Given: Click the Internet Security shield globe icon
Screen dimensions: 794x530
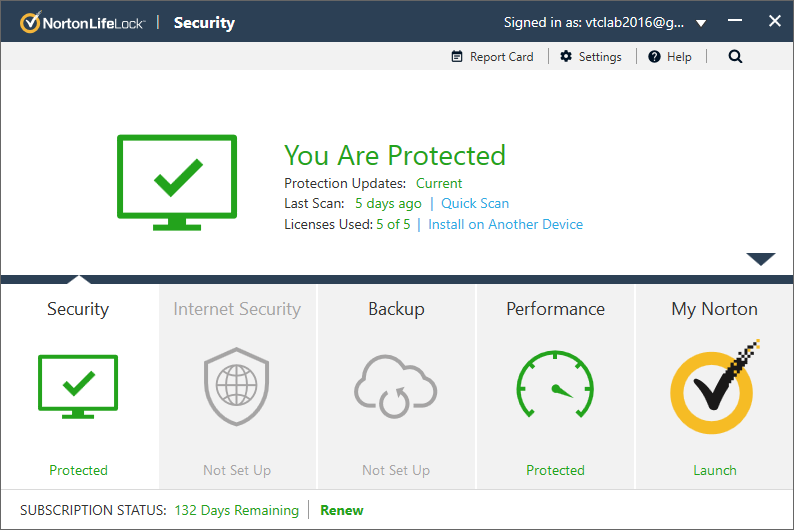Looking at the screenshot, I should point(237,387).
